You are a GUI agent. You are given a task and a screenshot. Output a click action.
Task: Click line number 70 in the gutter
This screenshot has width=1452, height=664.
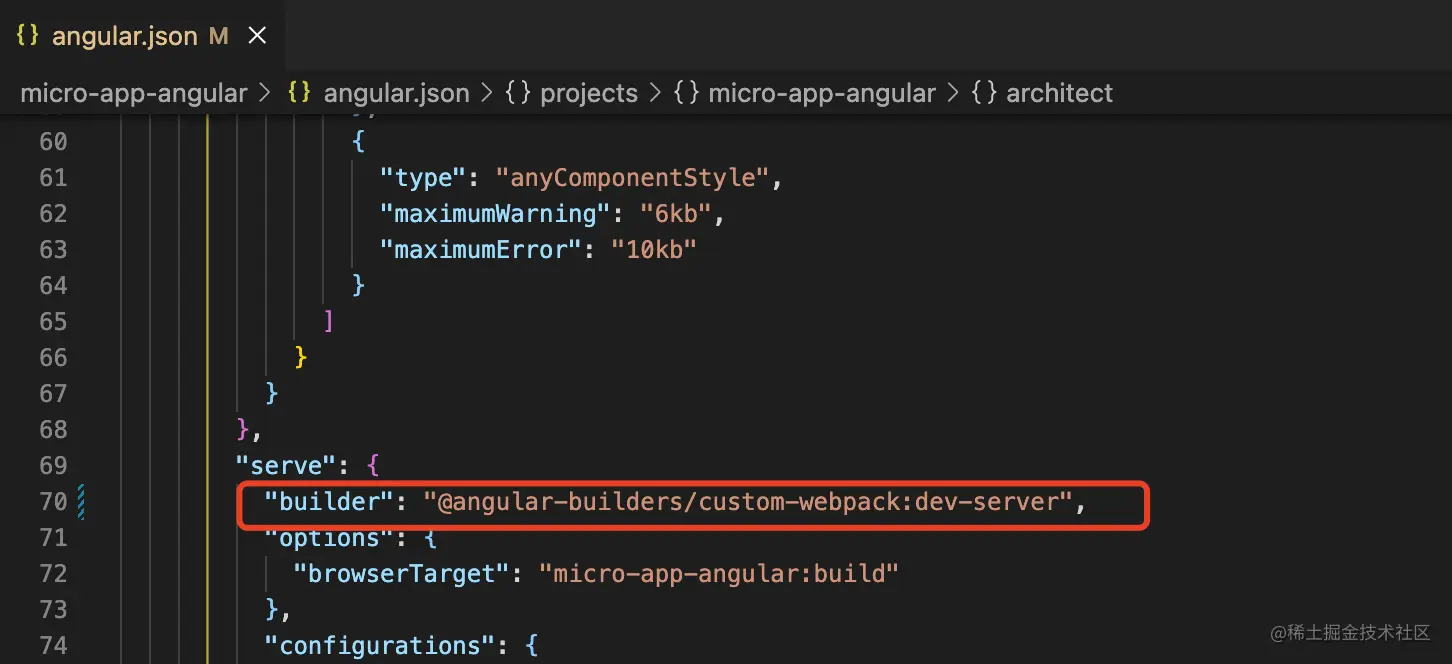click(x=53, y=501)
